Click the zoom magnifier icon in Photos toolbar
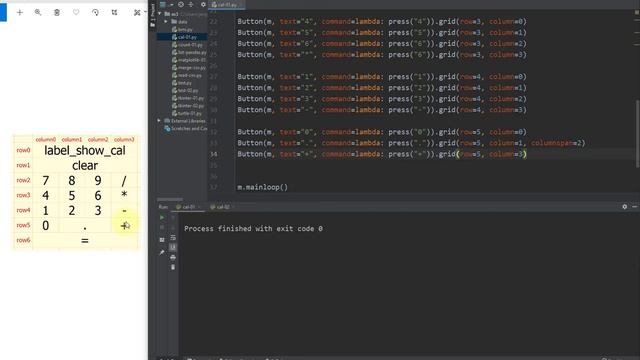 coord(38,13)
